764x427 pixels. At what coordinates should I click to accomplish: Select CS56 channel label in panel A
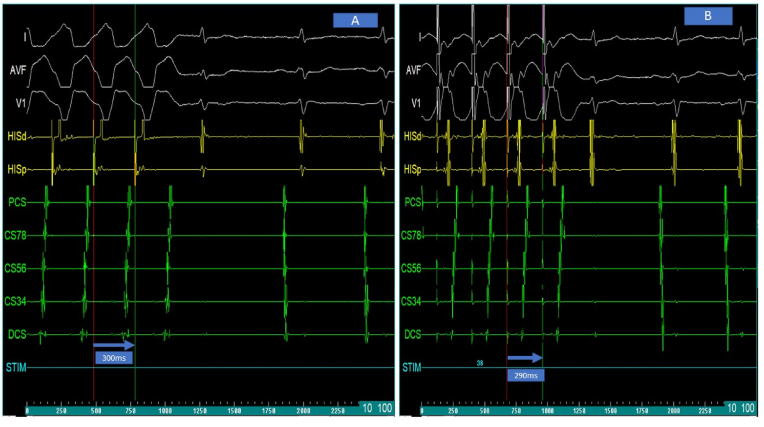pos(16,268)
